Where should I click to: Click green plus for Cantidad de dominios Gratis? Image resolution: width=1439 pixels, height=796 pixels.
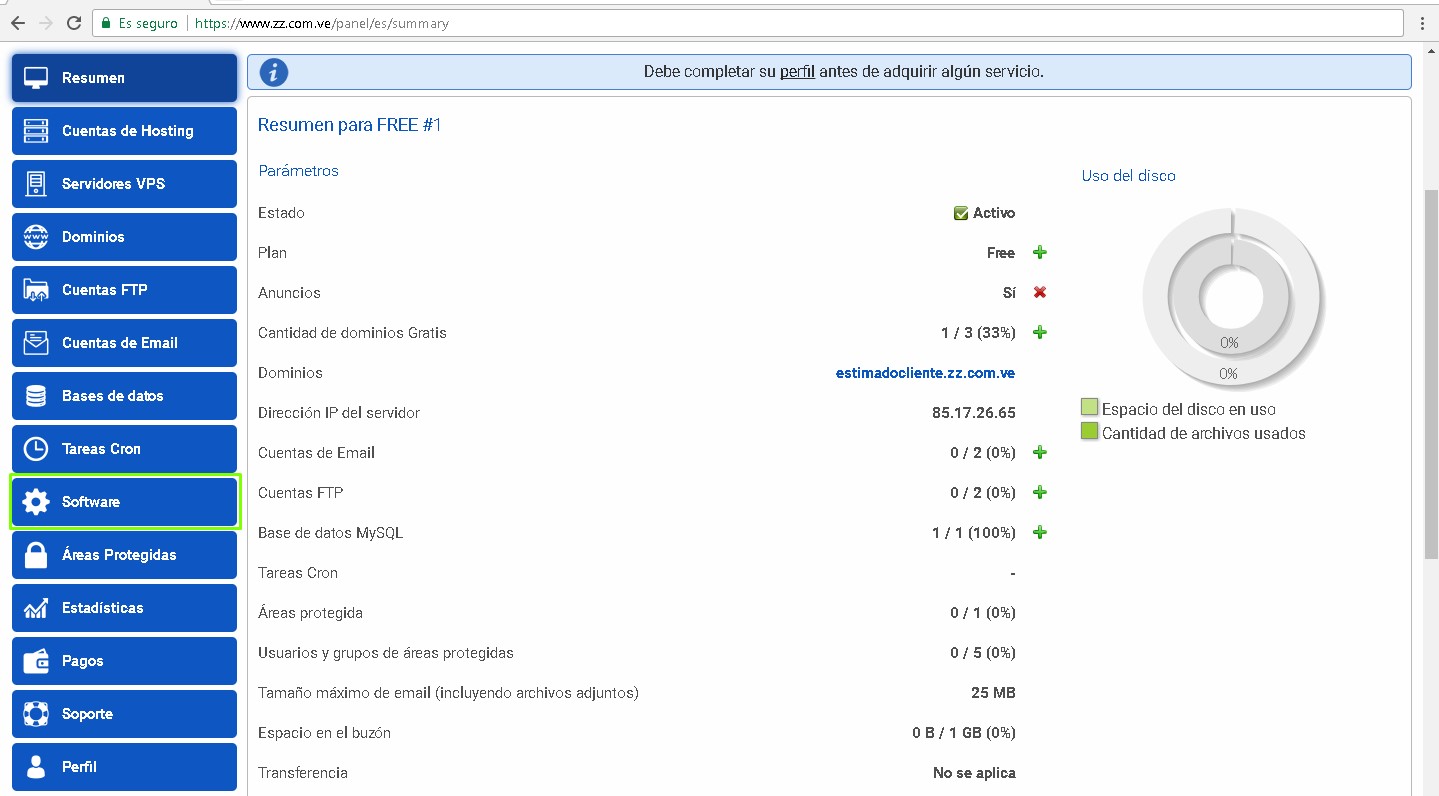(1040, 333)
